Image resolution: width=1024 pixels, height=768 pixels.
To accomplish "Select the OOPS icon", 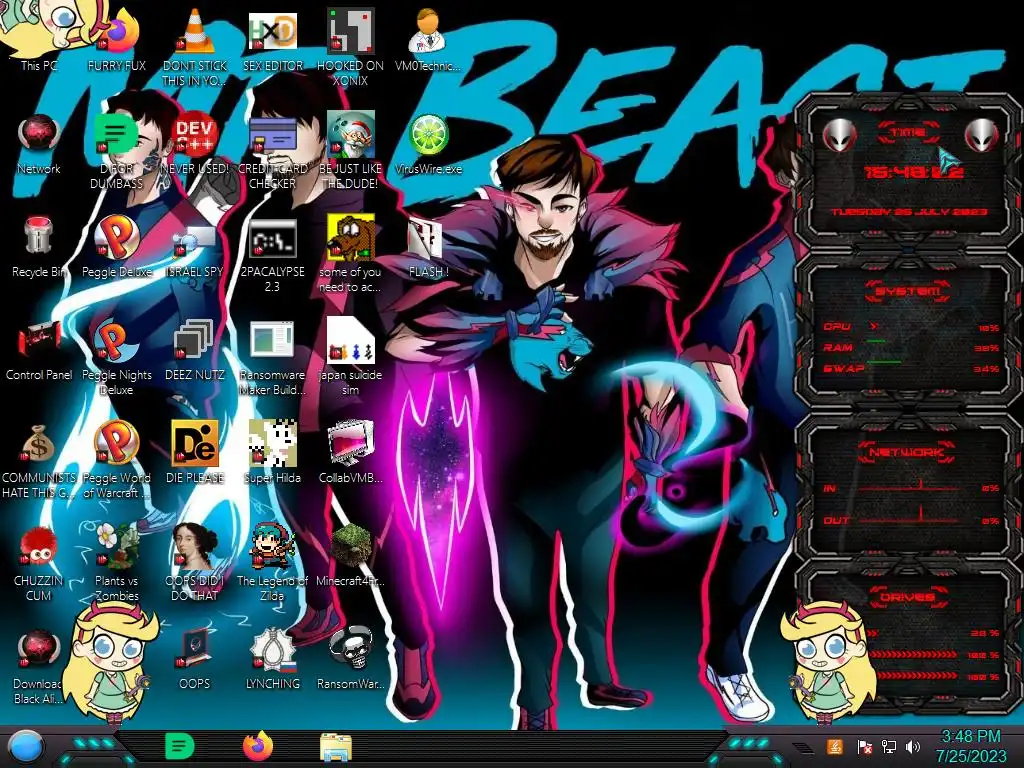I will 195,658.
